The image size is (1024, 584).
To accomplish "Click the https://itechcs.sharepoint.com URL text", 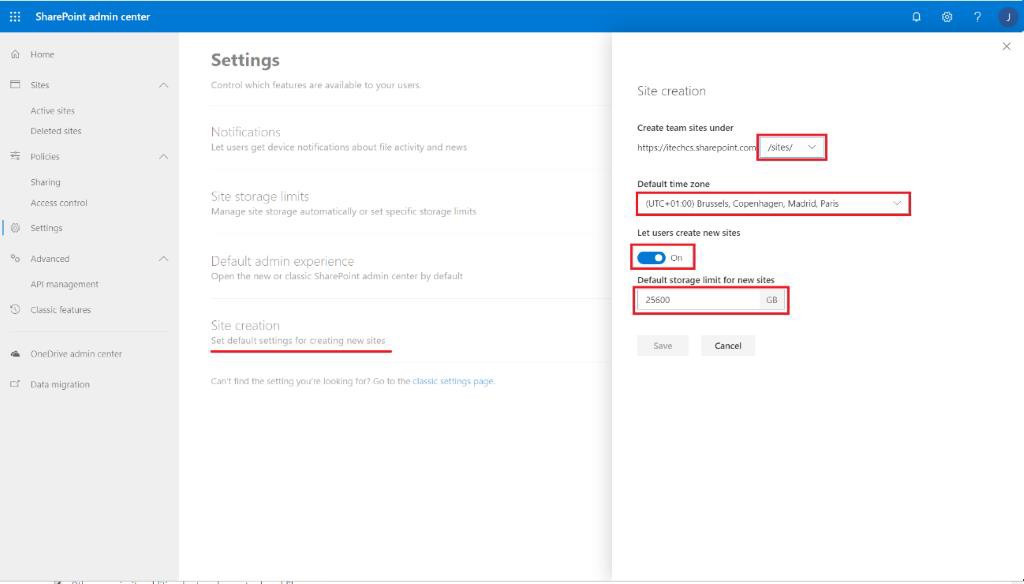I will [x=696, y=148].
